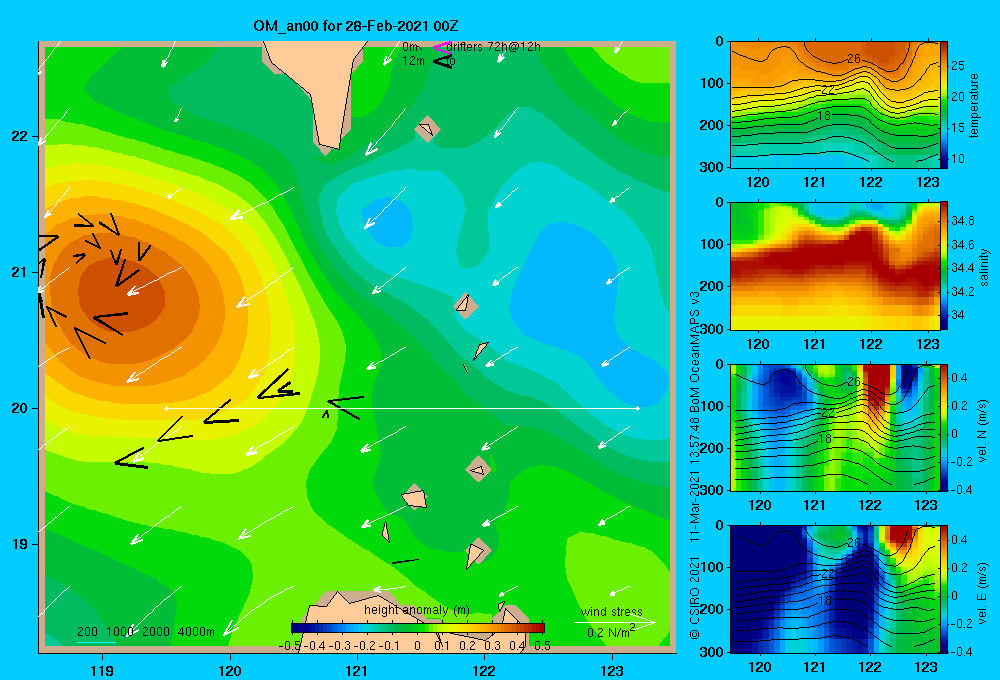The height and width of the screenshot is (680, 1000).
Task: Click the wind stress reference arrow
Action: (x=614, y=622)
